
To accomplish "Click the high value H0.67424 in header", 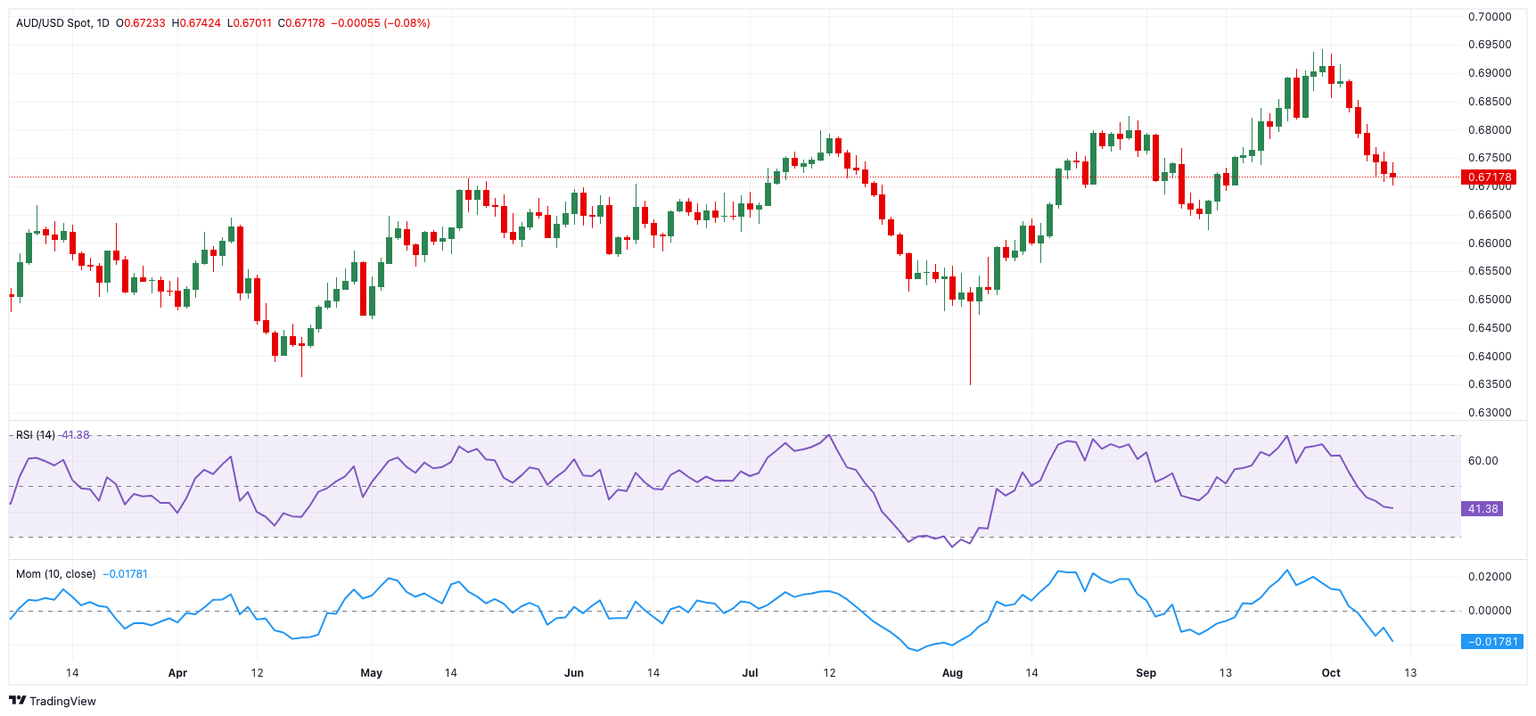I will point(198,23).
